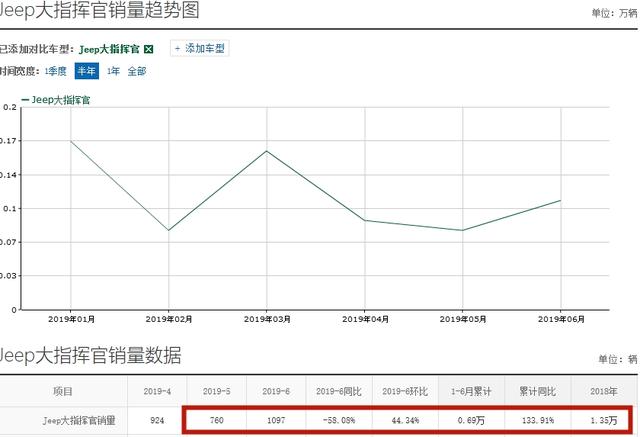Click the Jeep大指挥官销量趋势图 heading
The width and height of the screenshot is (640, 437).
(x=99, y=10)
